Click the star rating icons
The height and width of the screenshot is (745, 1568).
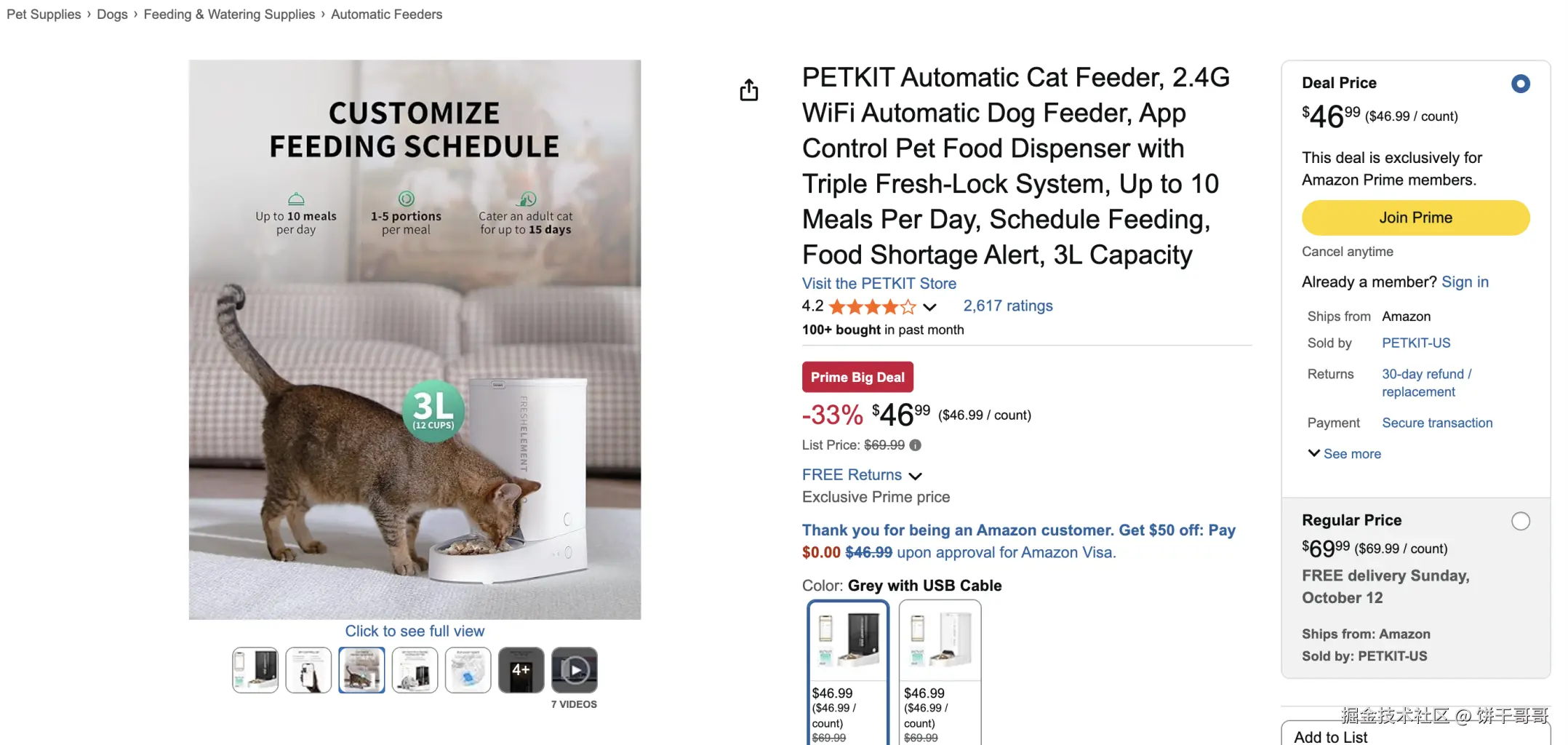pos(872,307)
